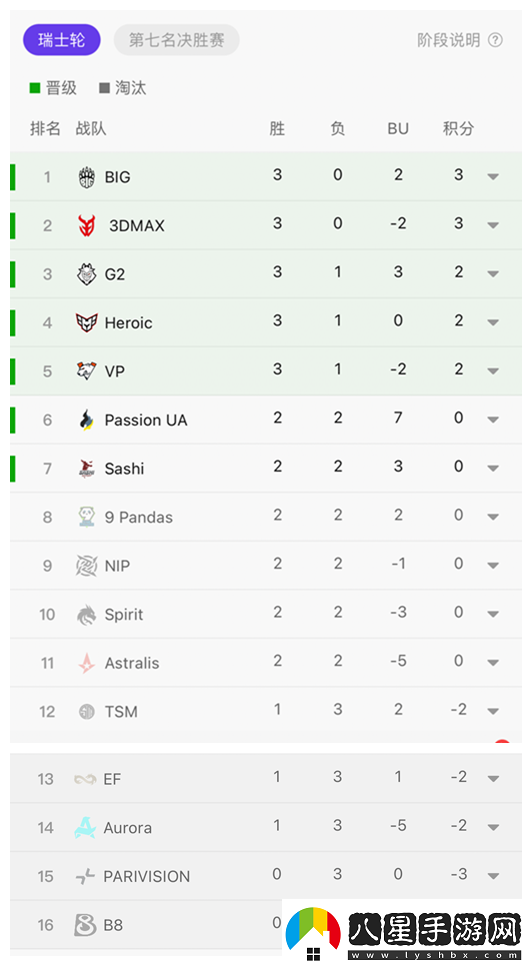Click the BIG team logo icon
The height and width of the screenshot is (966, 532).
(87, 177)
